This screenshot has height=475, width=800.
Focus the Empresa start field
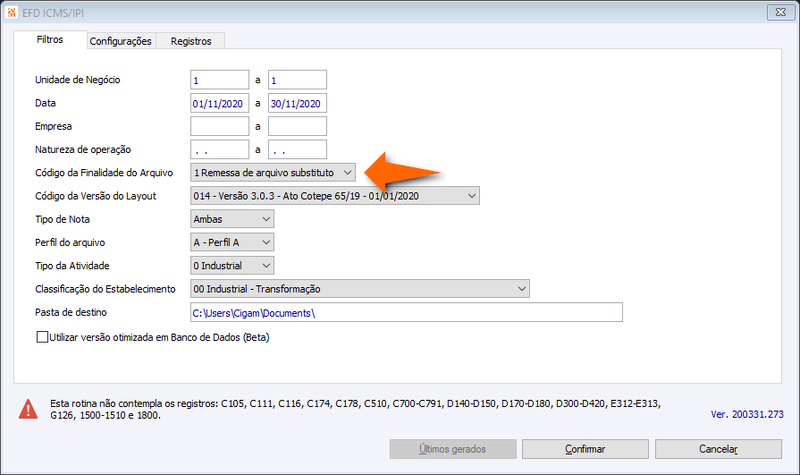tap(219, 127)
